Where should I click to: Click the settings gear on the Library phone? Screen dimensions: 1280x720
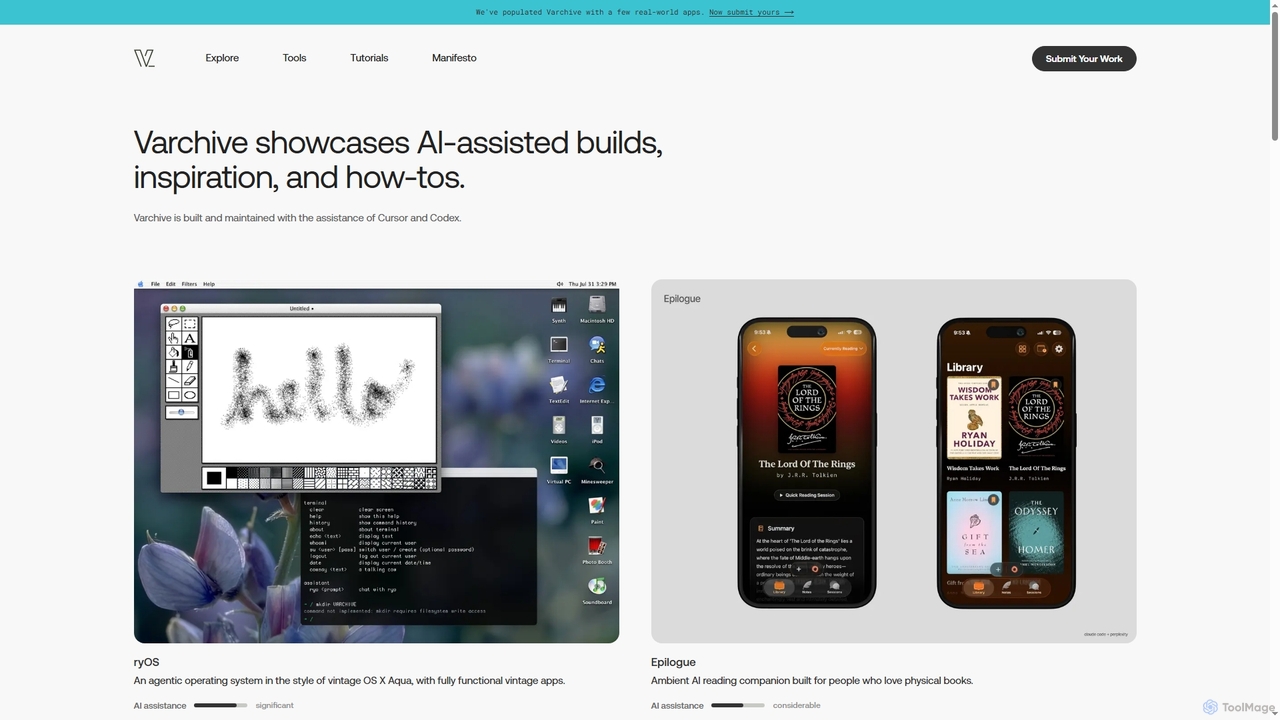(1059, 349)
